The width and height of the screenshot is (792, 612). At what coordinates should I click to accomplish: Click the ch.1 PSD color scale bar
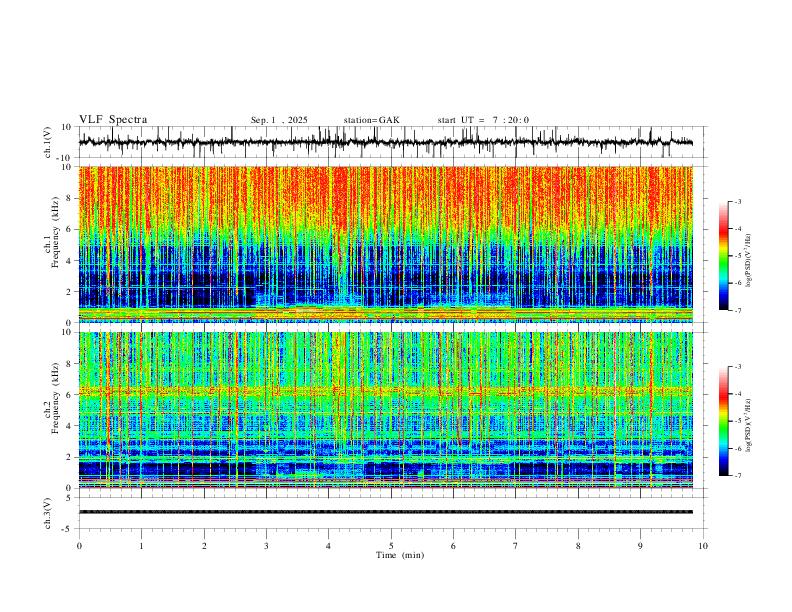click(724, 256)
